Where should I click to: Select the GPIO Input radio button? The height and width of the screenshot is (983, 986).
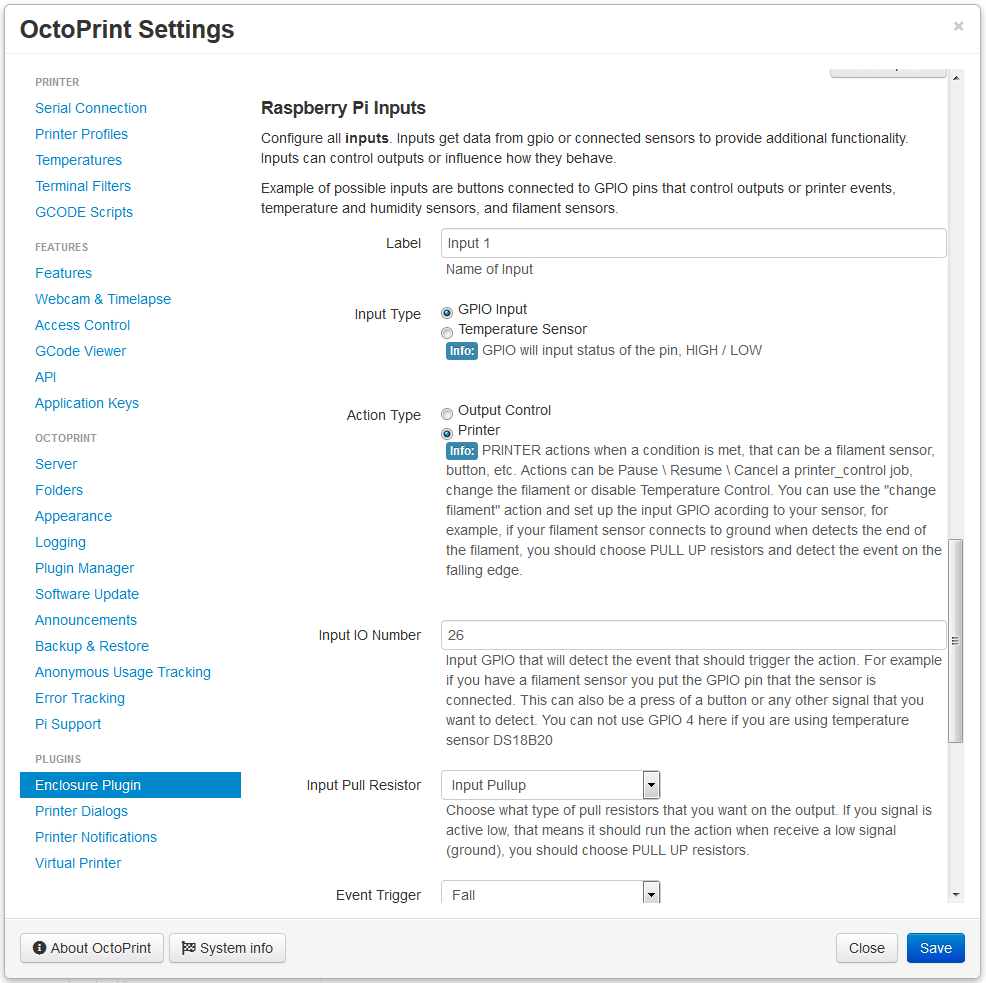tap(447, 312)
